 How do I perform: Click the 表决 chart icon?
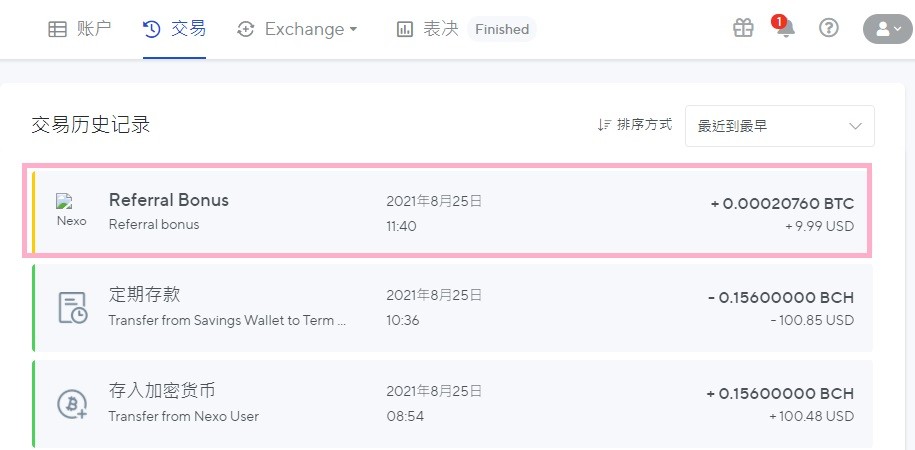click(x=404, y=29)
